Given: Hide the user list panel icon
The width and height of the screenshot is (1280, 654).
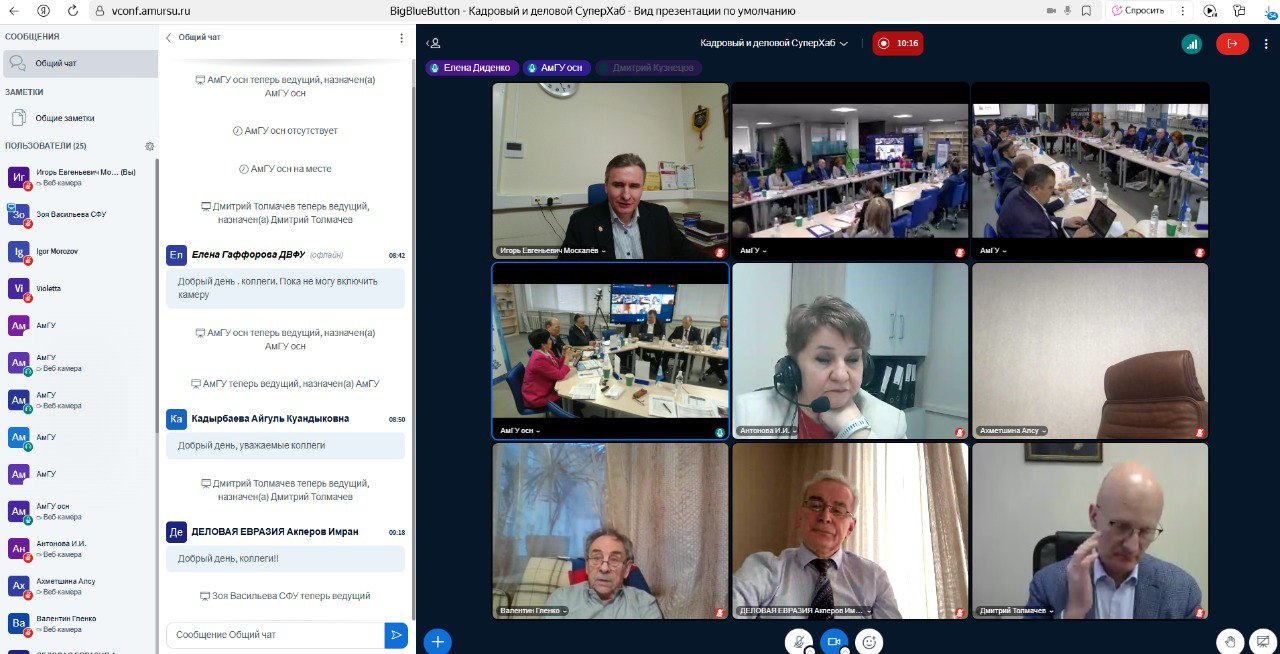Looking at the screenshot, I should point(433,43).
